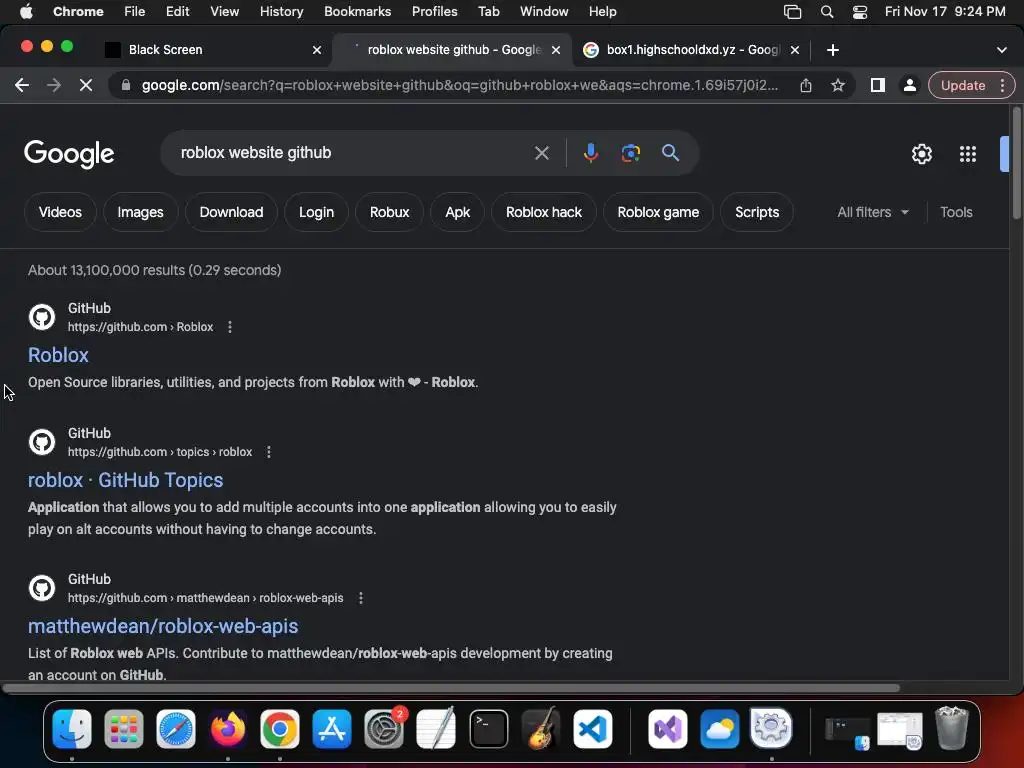Screen dimensions: 1024x768
Task: Open the Tools options
Action: (956, 212)
